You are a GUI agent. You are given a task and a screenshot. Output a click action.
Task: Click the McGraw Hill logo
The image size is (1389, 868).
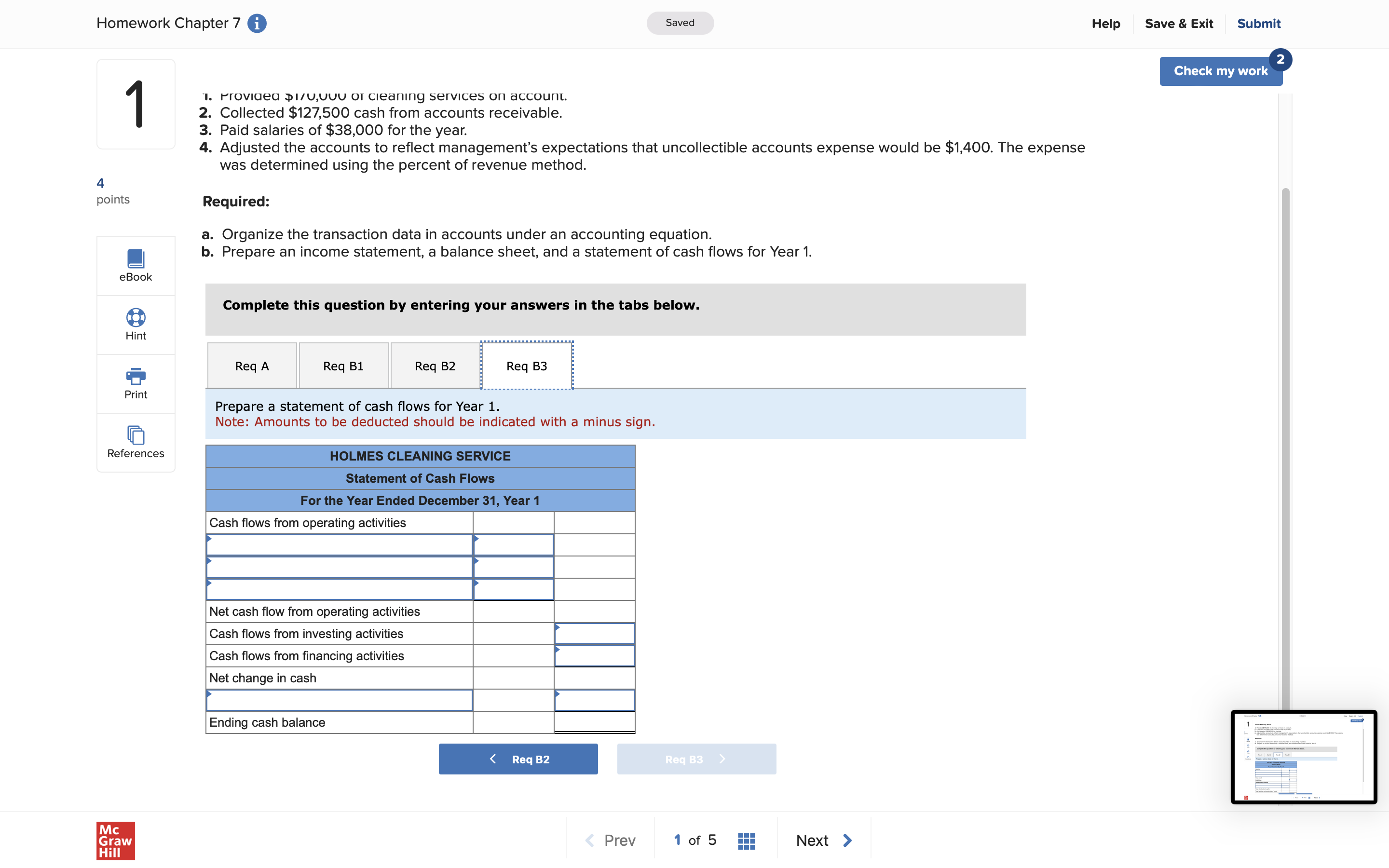pyautogui.click(x=115, y=841)
